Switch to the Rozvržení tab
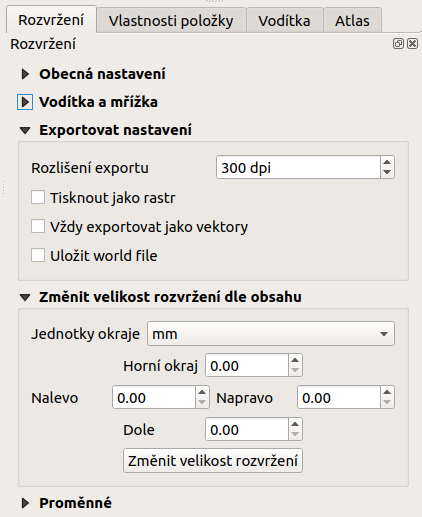Screen dimensions: 422x517 tap(51, 20)
